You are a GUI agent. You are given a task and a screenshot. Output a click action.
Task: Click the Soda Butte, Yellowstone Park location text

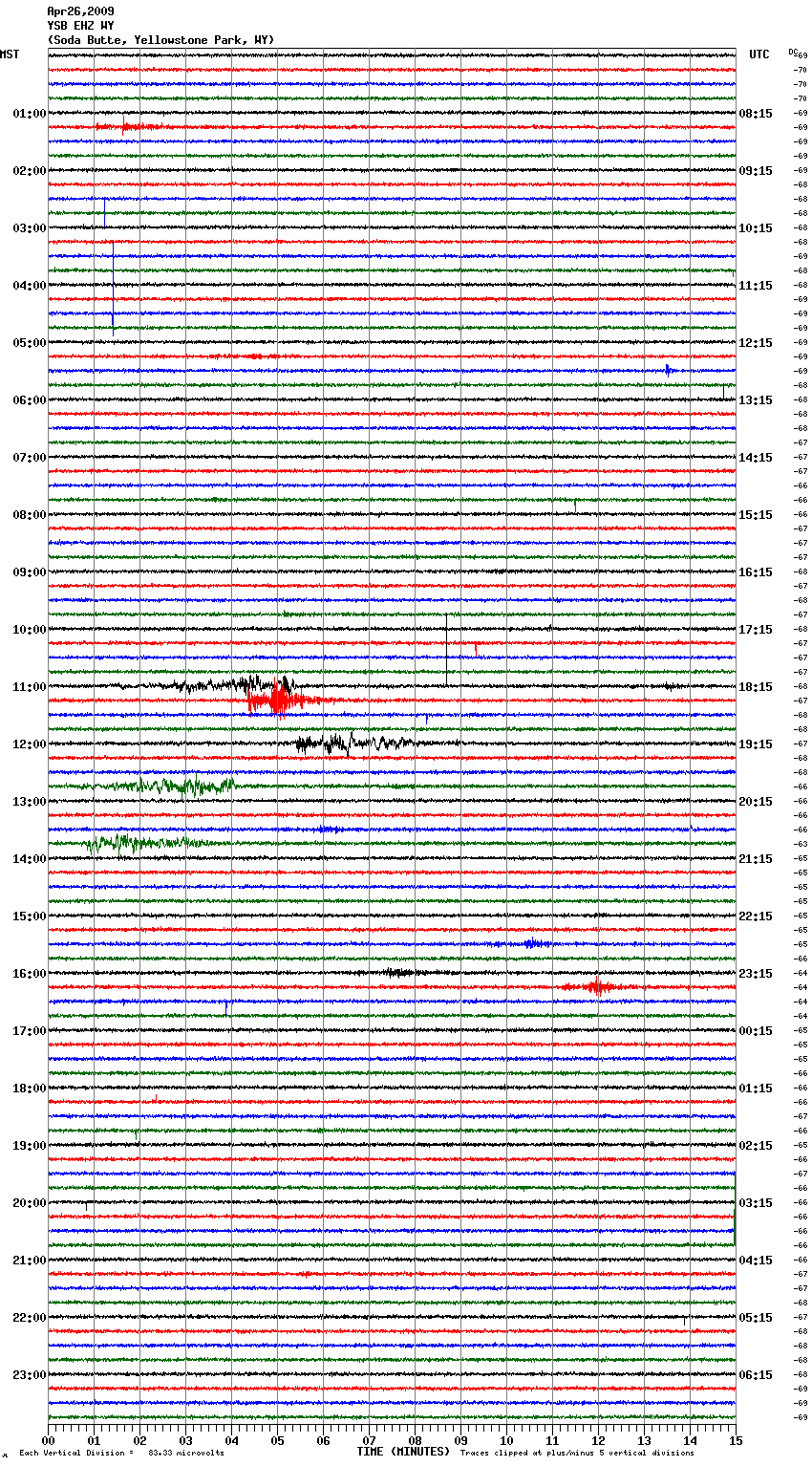click(x=160, y=40)
